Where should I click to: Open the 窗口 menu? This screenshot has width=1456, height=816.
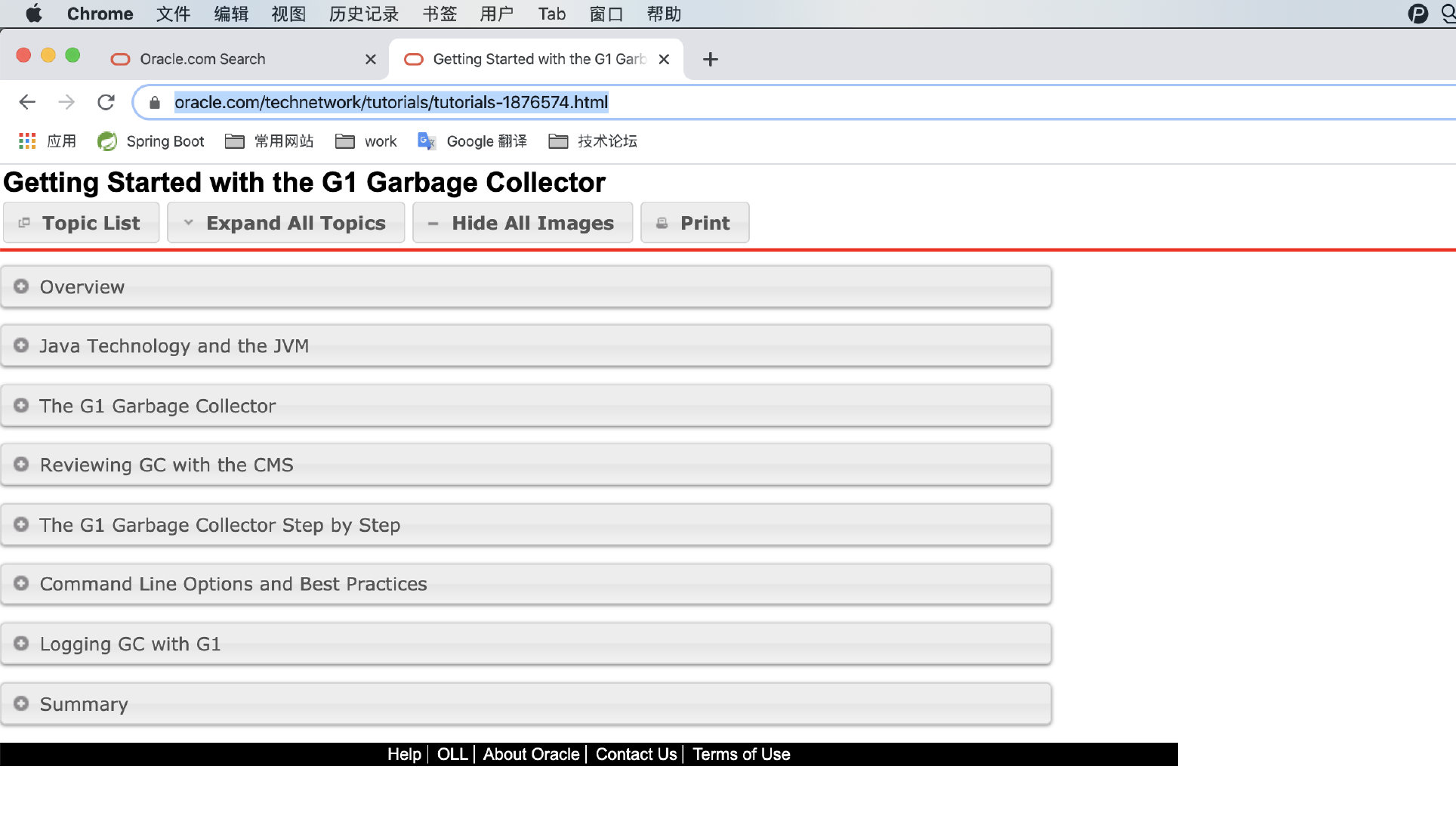click(x=606, y=14)
